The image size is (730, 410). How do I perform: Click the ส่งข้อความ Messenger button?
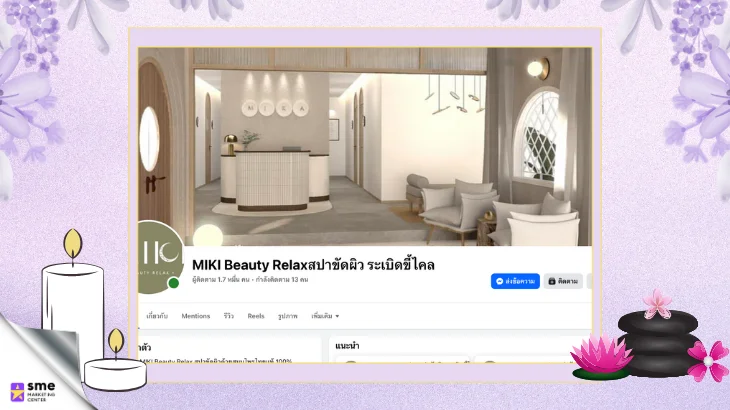[515, 281]
